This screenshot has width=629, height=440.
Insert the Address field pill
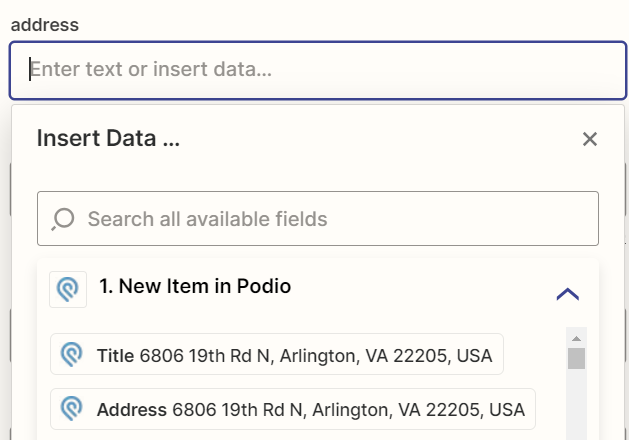click(x=293, y=409)
